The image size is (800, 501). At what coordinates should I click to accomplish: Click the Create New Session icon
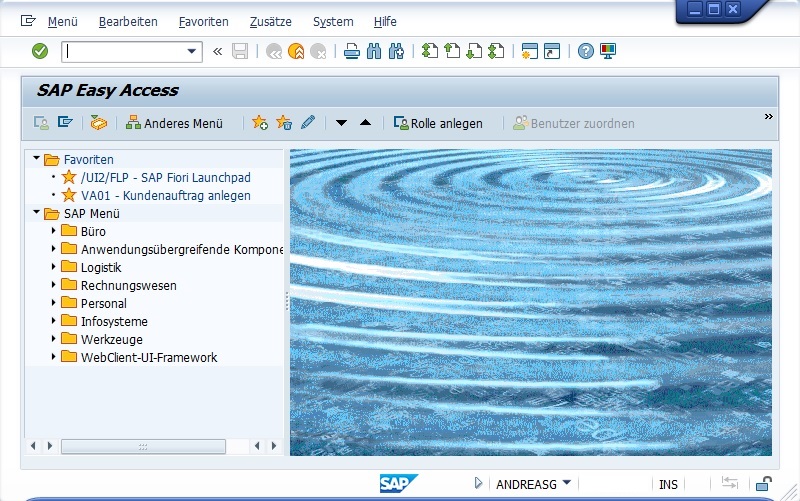(530, 51)
